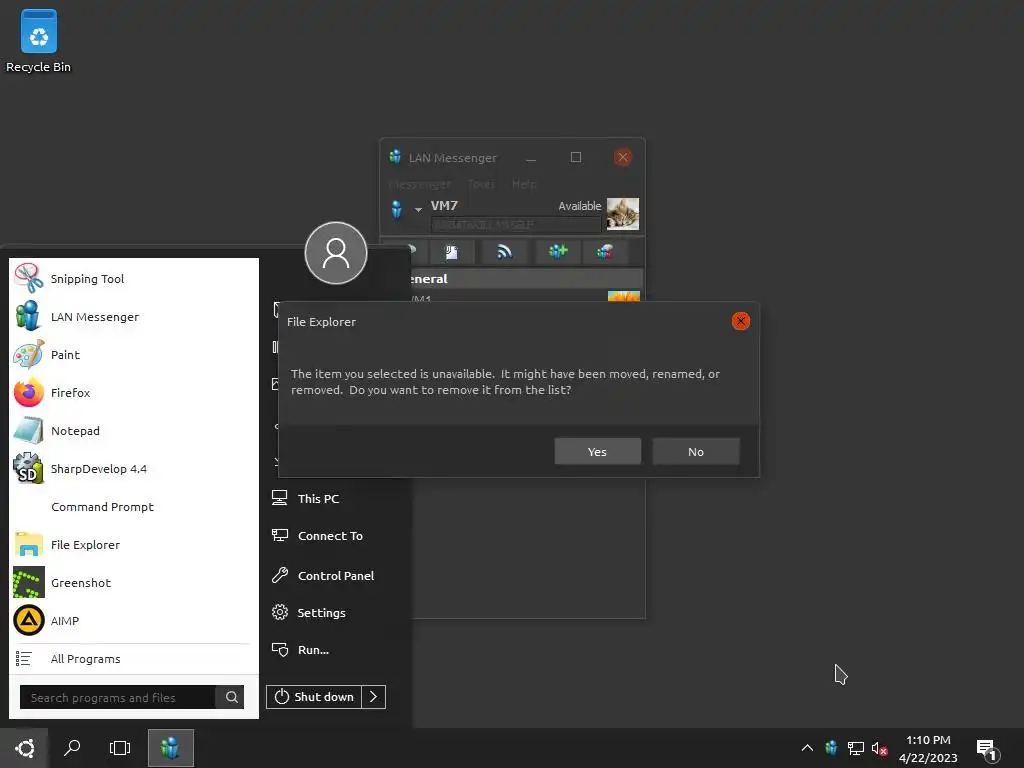Open Command Prompt from the Start menu
Viewport: 1024px width, 768px height.
tap(133, 507)
